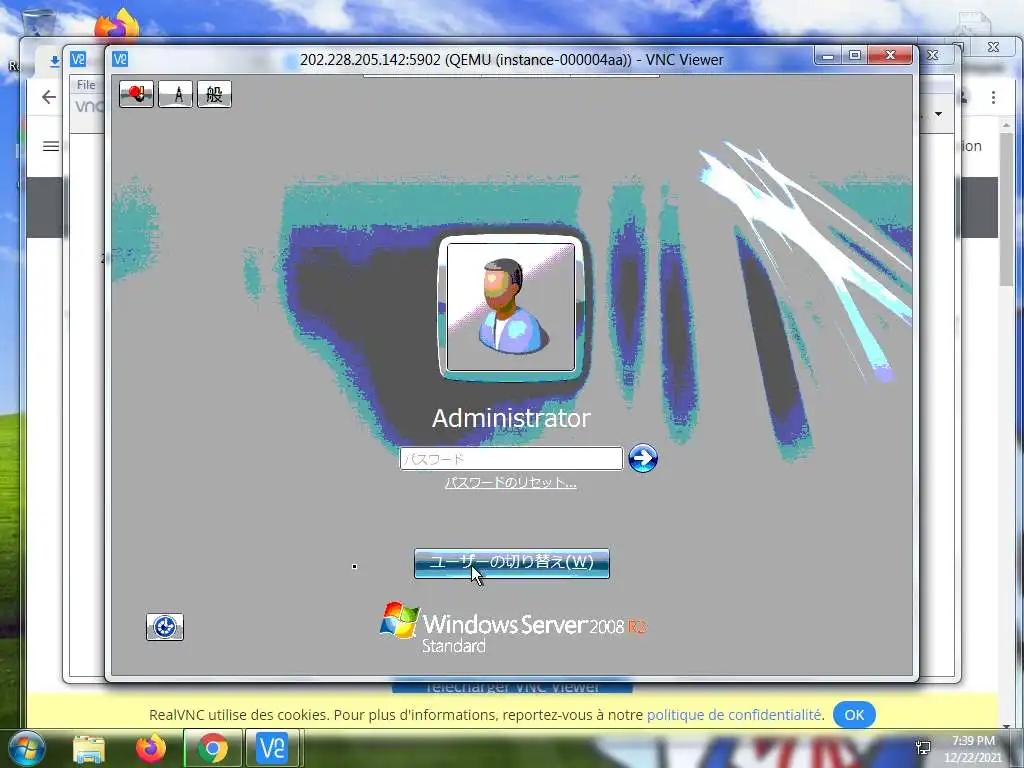Click the network tray icon
Viewport: 1024px width, 768px height.
click(x=923, y=748)
